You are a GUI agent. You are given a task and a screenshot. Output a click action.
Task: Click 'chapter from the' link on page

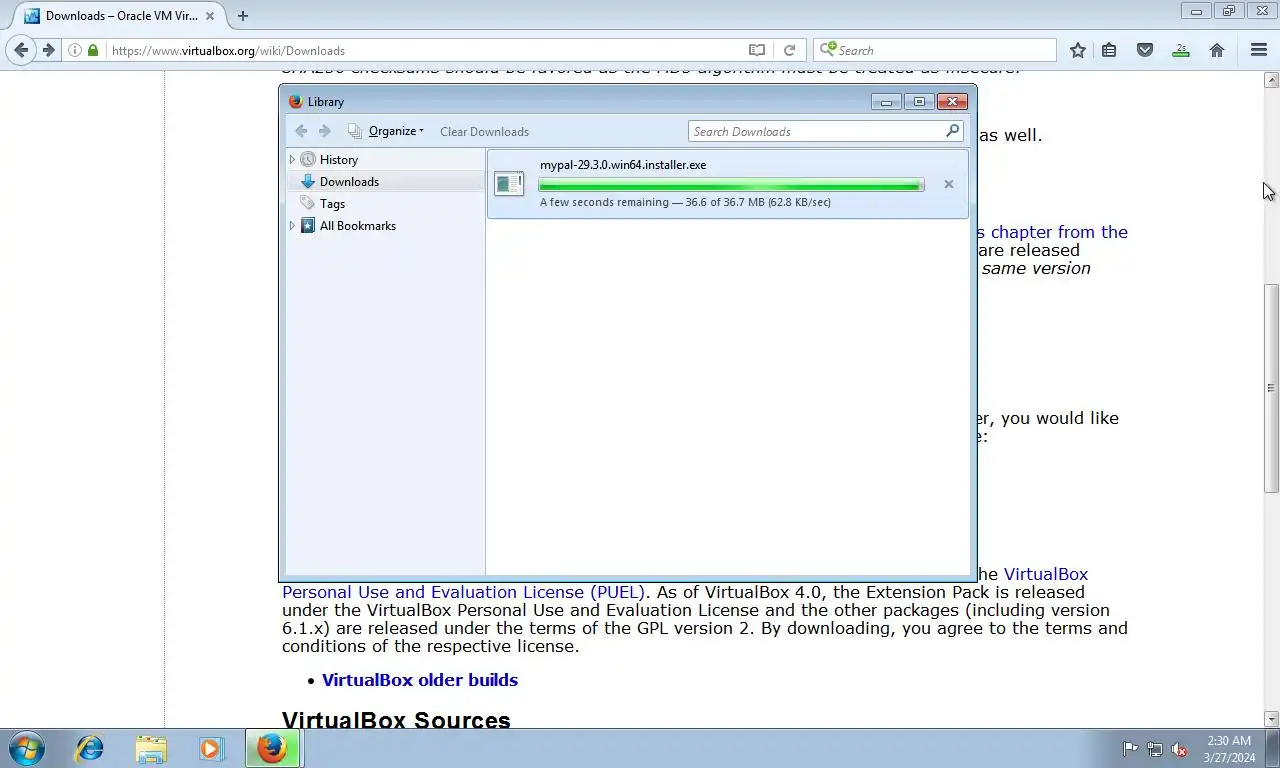(x=1059, y=232)
